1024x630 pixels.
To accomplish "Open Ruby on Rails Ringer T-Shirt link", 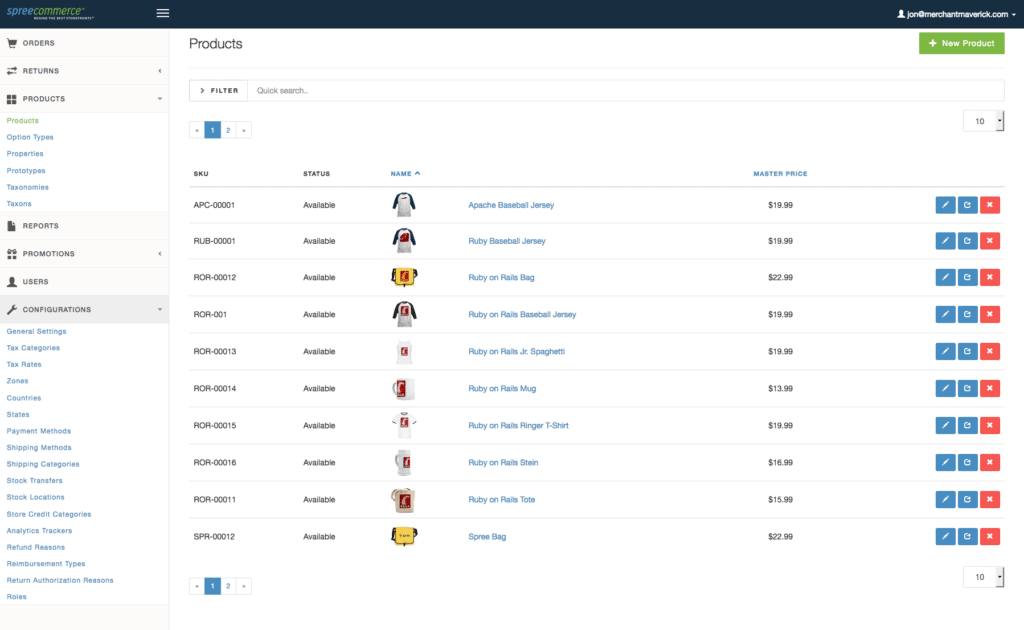I will (519, 426).
